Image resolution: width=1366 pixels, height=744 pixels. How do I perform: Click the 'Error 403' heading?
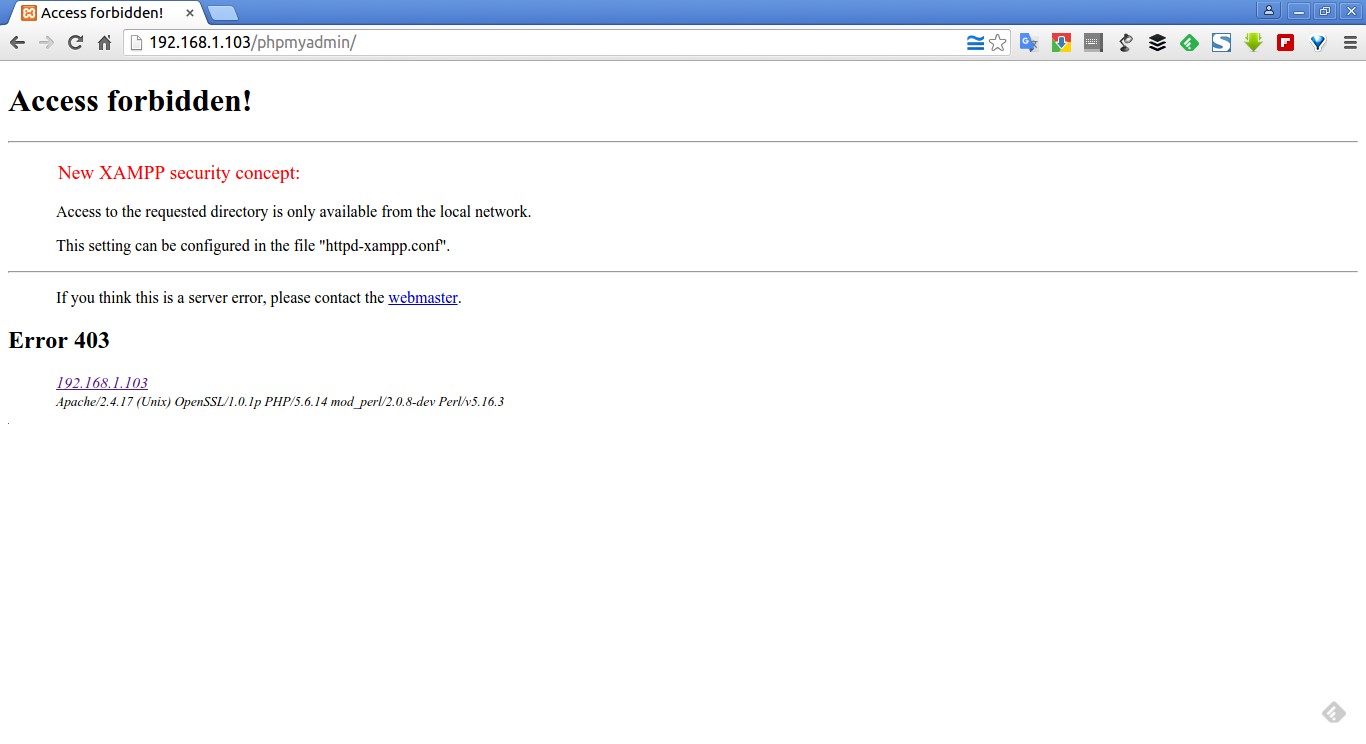[59, 340]
